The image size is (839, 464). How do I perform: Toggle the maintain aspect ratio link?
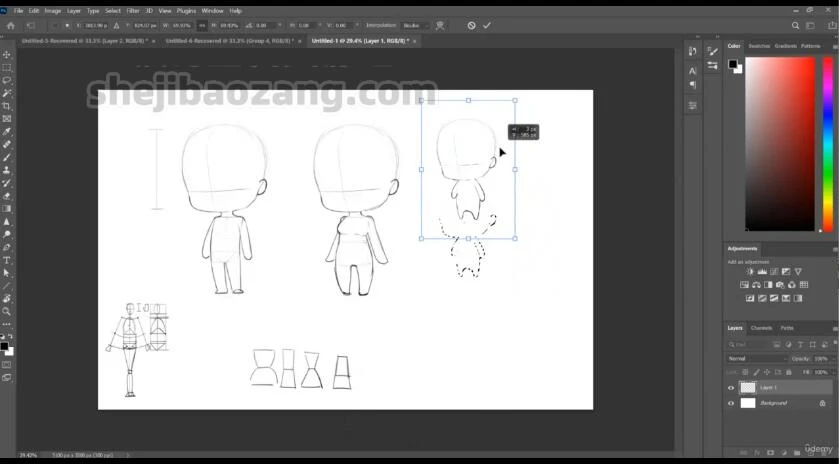[204, 25]
